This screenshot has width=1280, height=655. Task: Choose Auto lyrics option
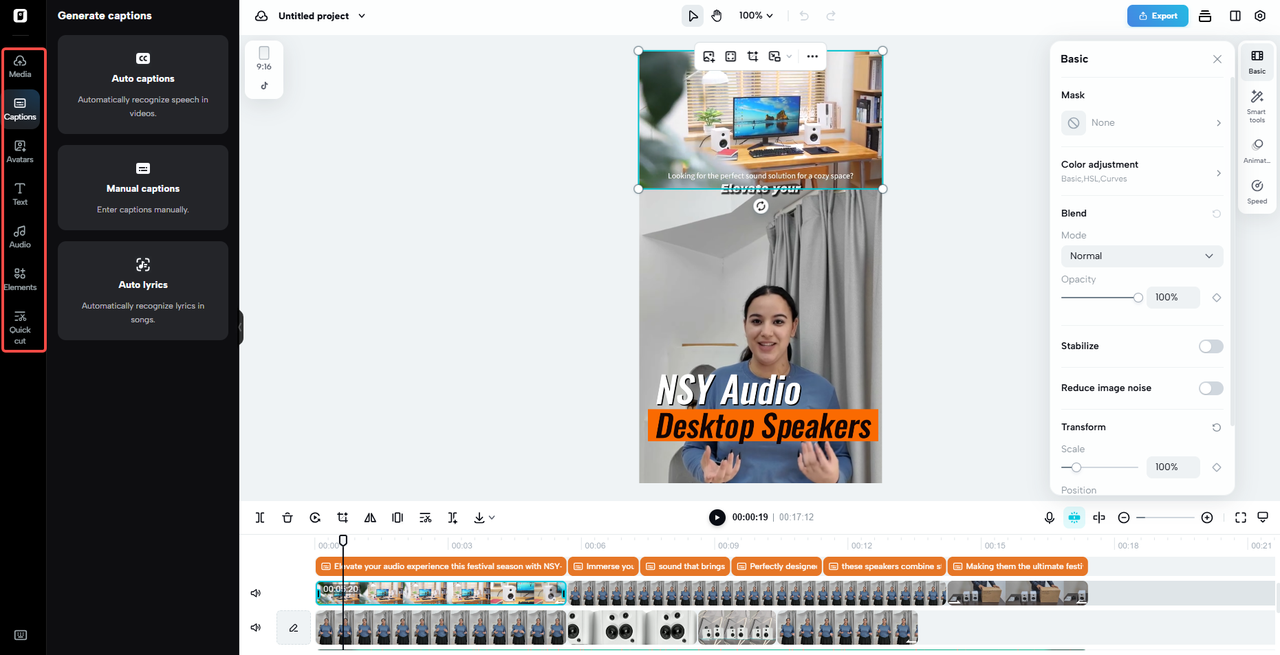pyautogui.click(x=143, y=291)
